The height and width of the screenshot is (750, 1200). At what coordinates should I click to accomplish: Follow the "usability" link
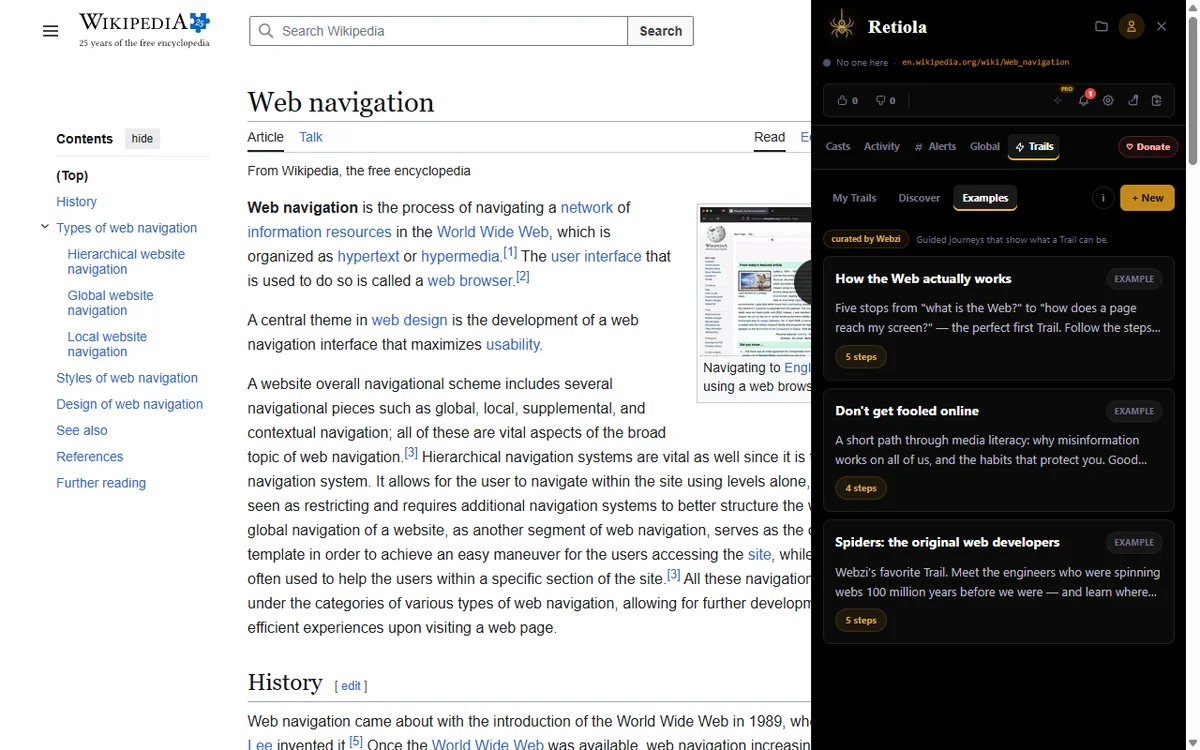point(514,344)
